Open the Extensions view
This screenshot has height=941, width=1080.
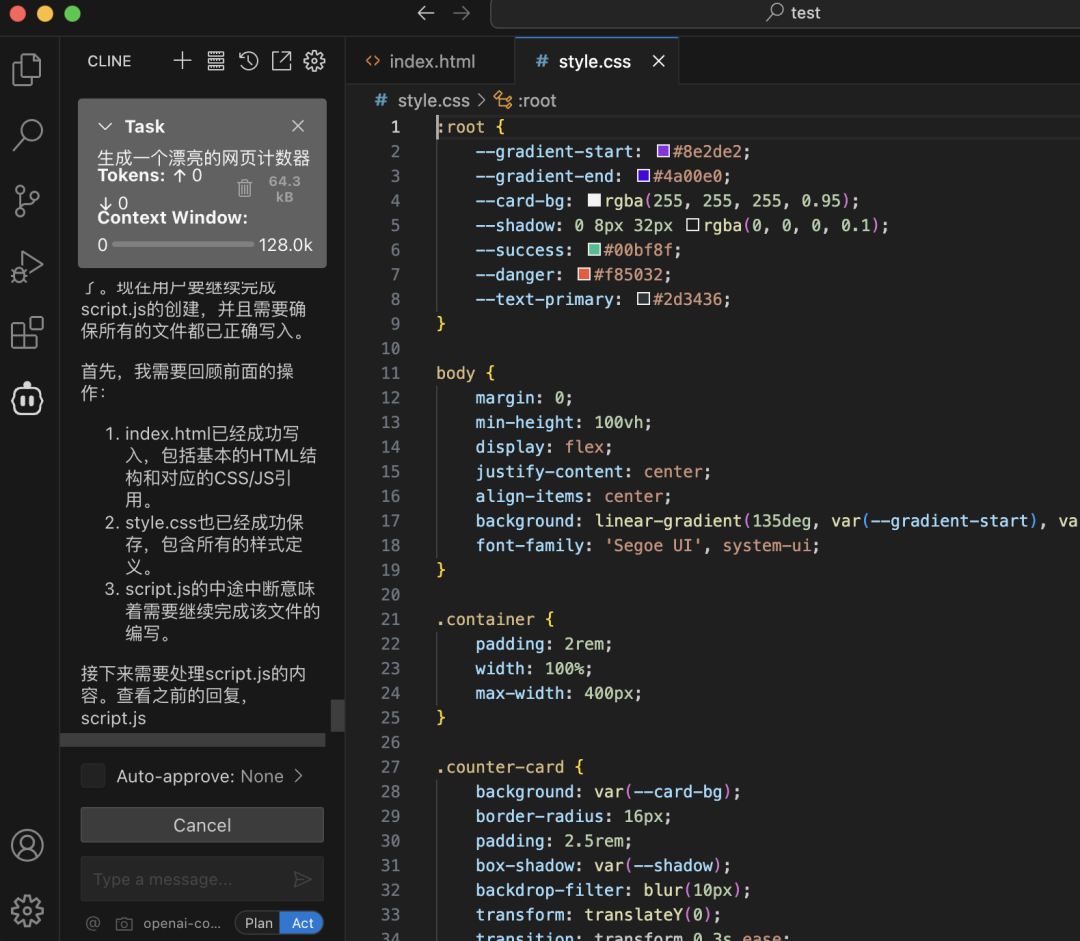pos(26,332)
